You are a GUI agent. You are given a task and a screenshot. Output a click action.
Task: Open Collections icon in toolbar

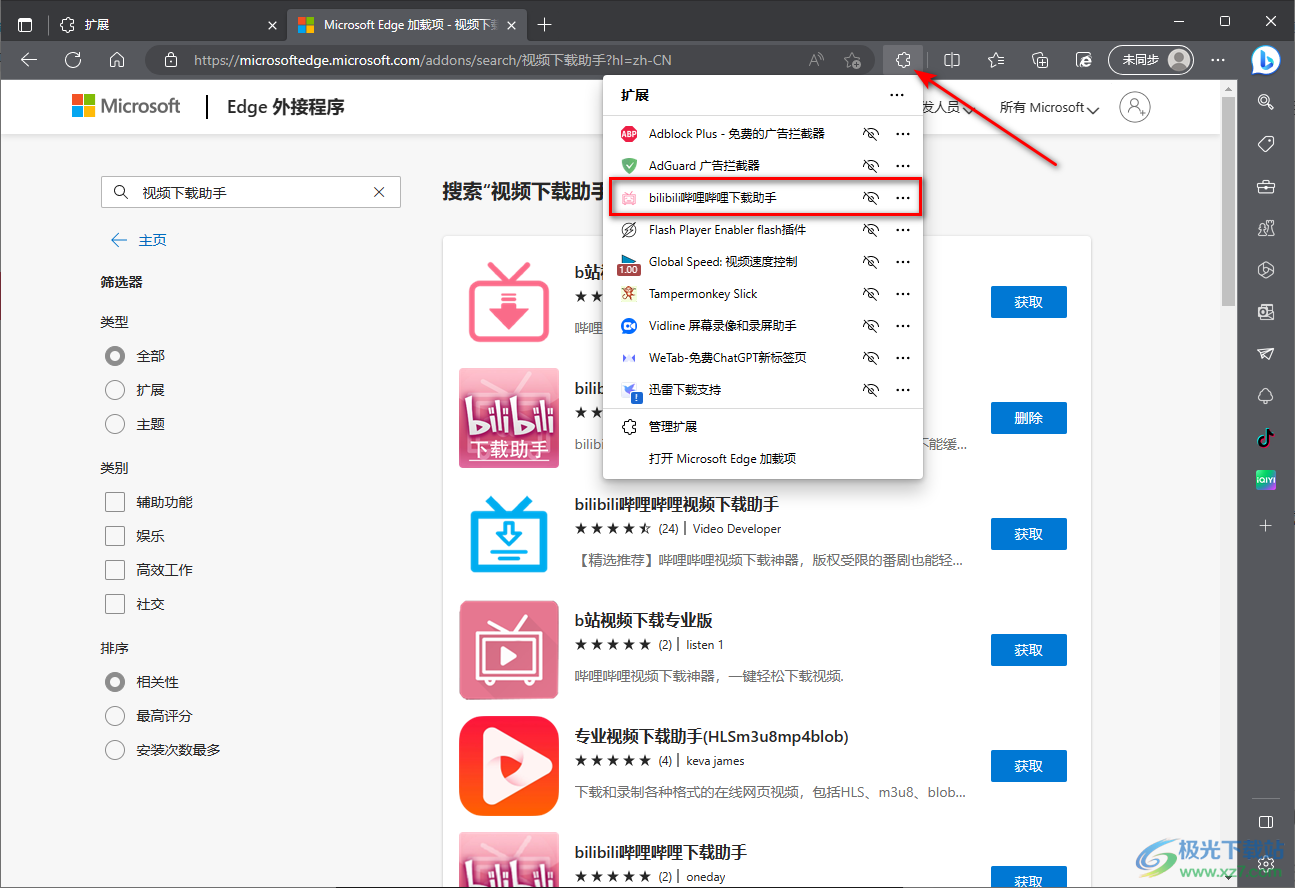1040,60
